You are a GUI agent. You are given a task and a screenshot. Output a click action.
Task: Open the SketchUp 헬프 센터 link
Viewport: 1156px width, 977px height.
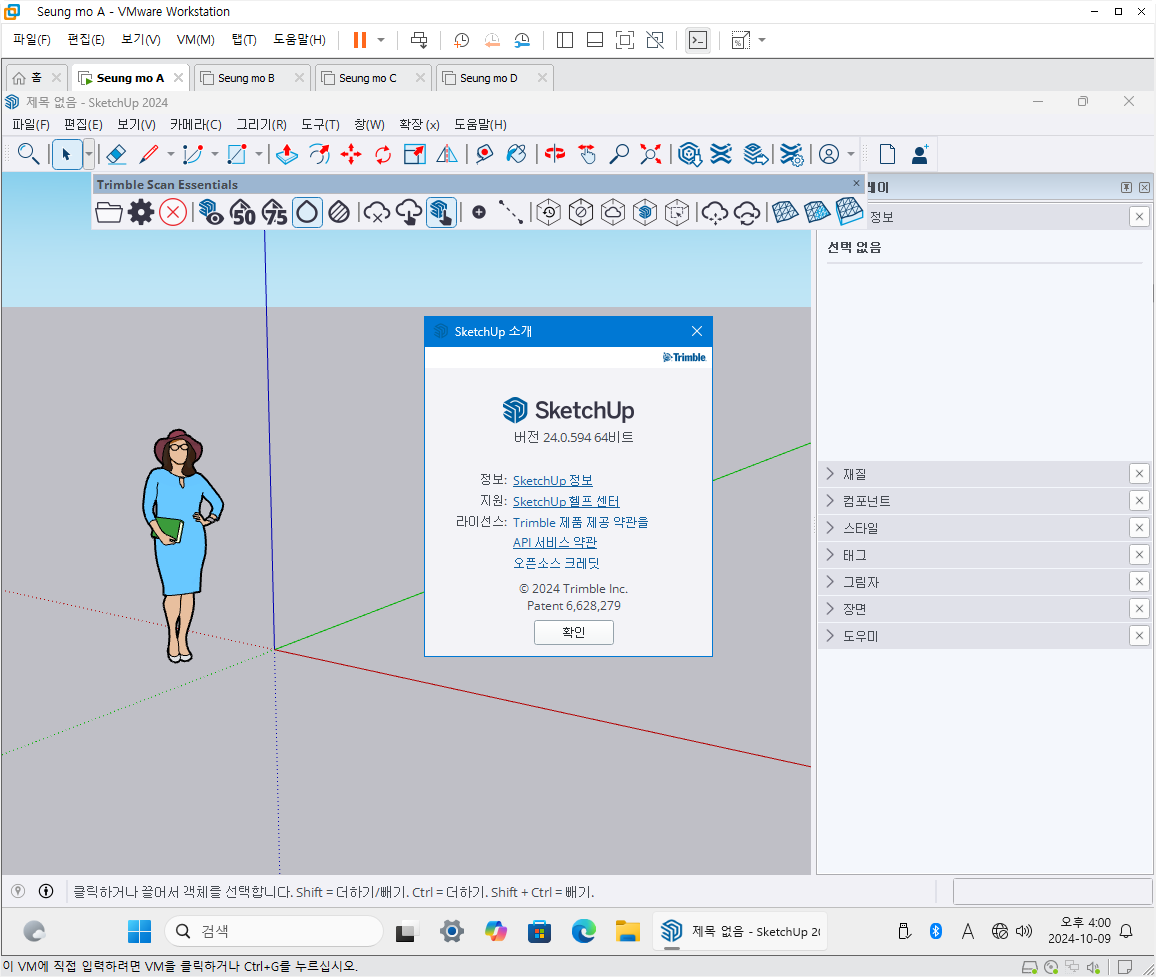(566, 501)
